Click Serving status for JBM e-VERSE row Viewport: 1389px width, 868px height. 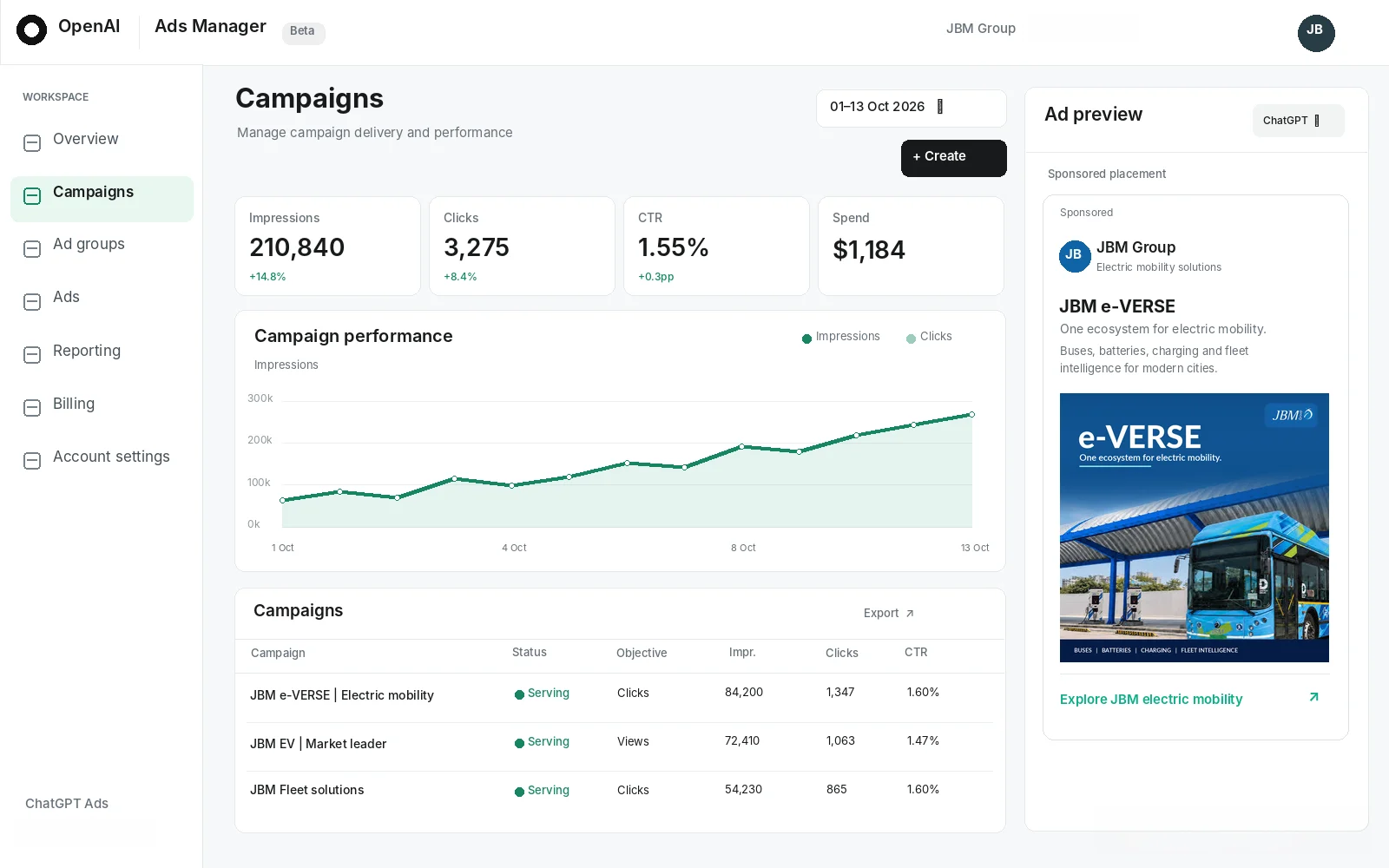click(542, 694)
